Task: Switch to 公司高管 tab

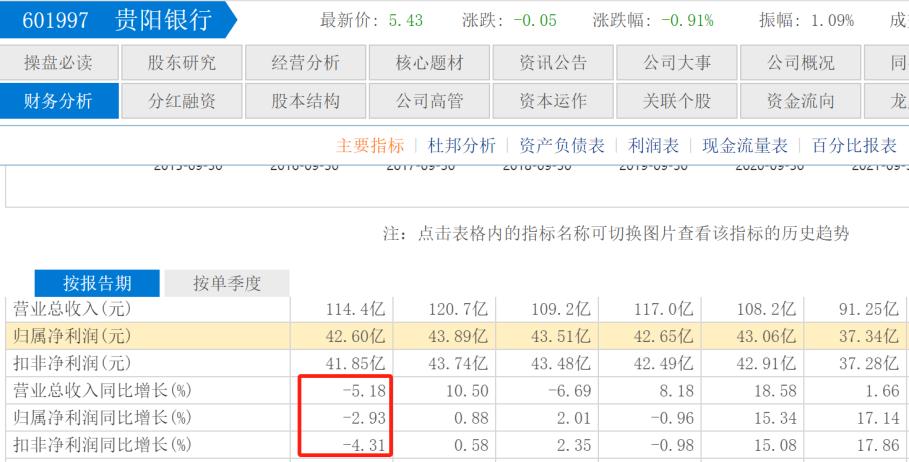Action: point(430,100)
